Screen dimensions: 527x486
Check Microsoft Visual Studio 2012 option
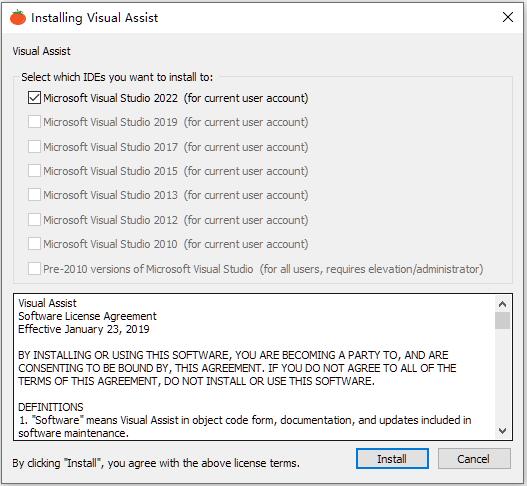coord(34,219)
